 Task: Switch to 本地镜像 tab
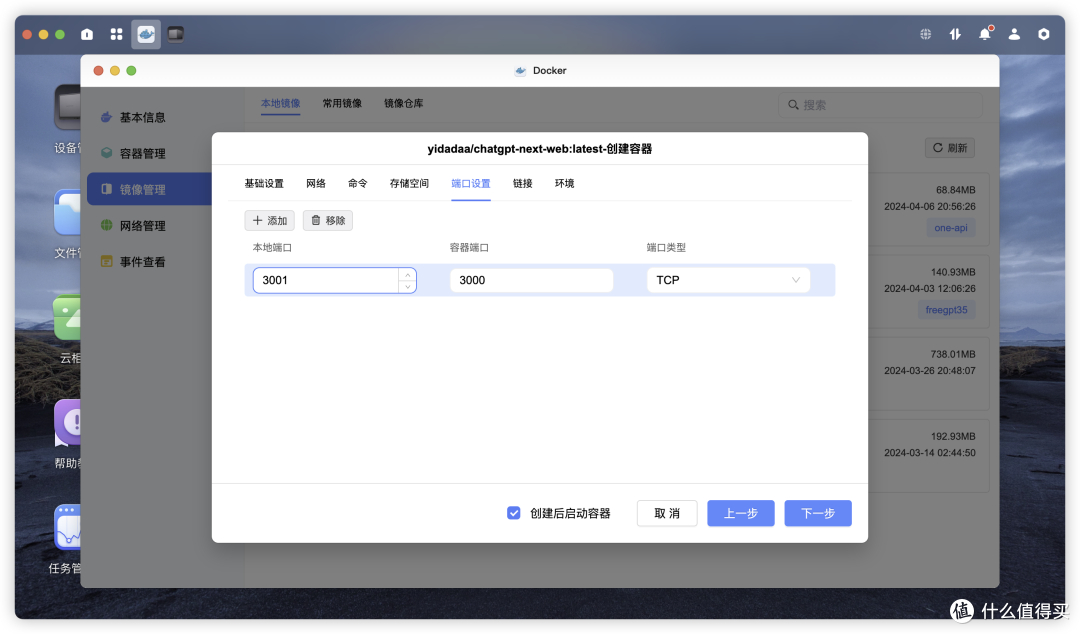280,104
